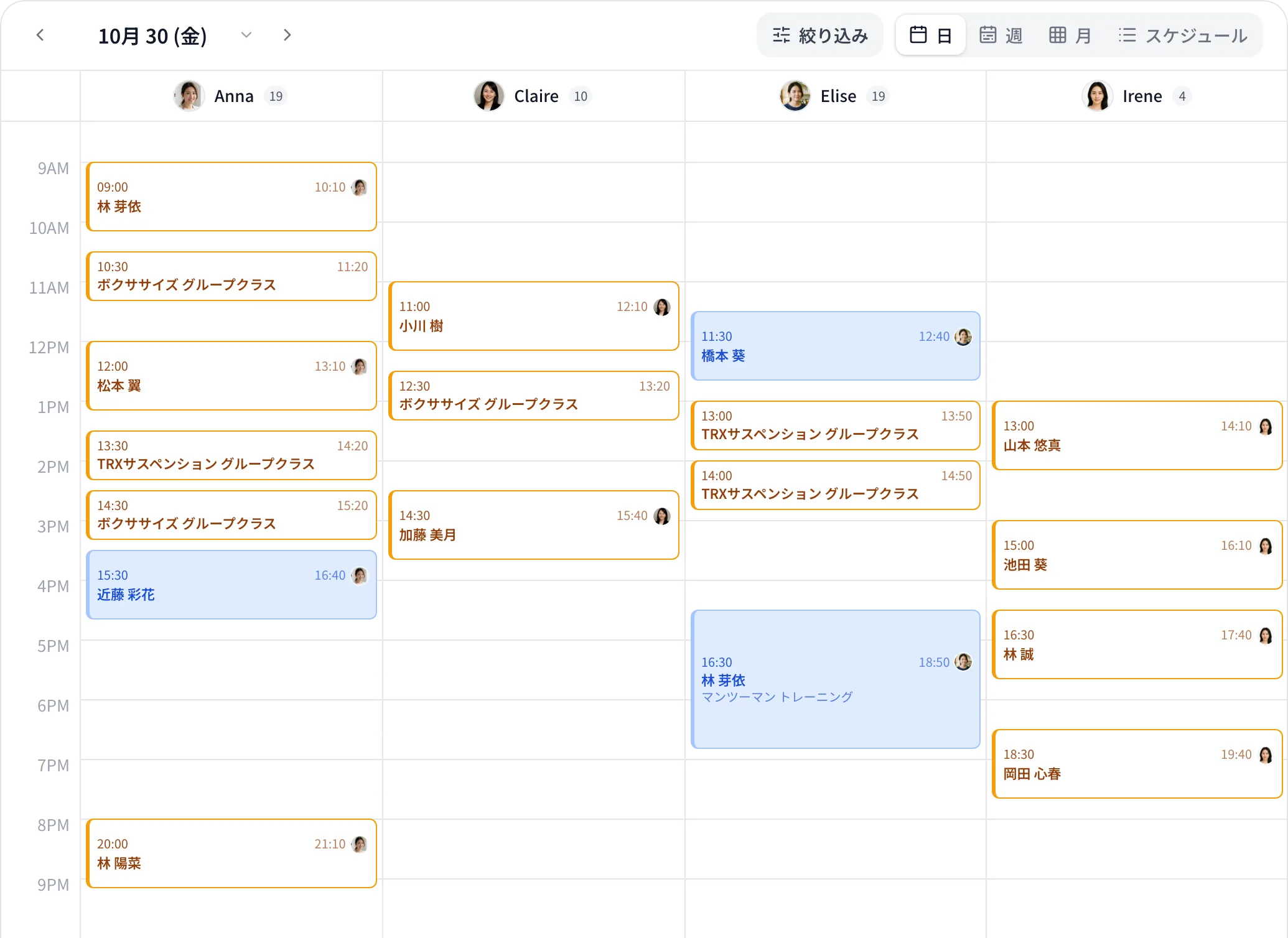The image size is (1288, 938).
Task: Switch to 月 month view tab
Action: coord(1070,35)
